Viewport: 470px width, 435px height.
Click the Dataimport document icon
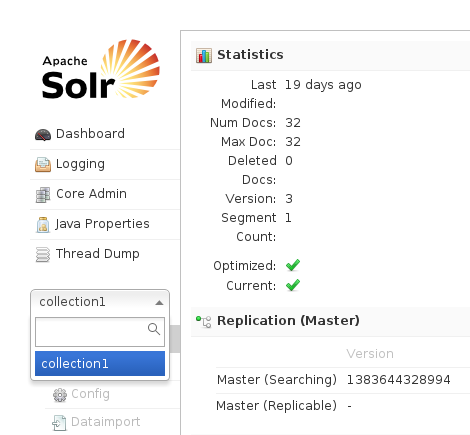click(x=59, y=423)
